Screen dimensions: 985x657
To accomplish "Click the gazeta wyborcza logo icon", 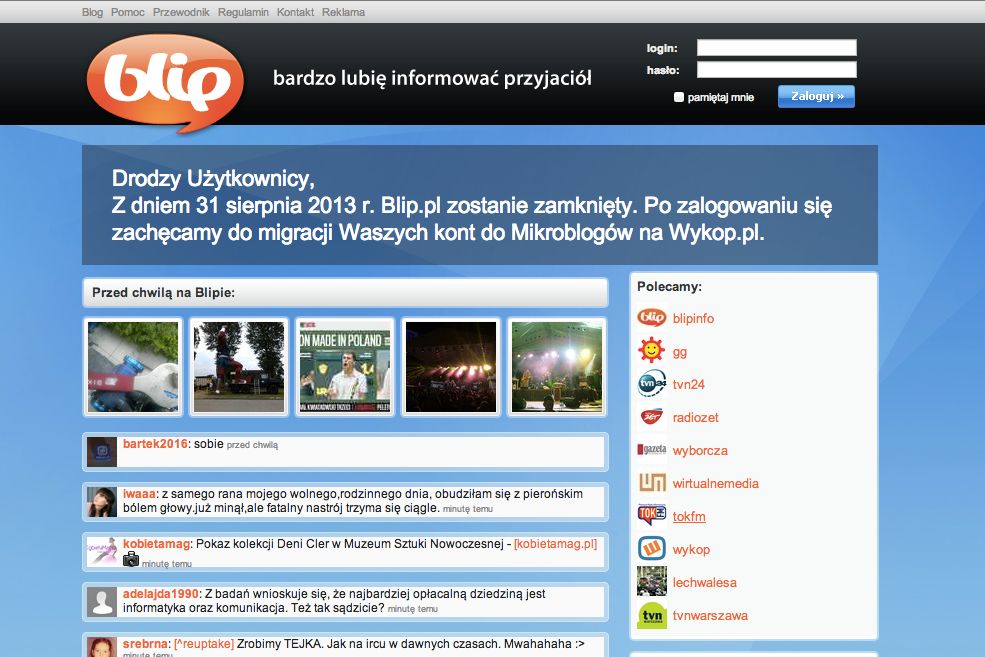I will pyautogui.click(x=651, y=450).
